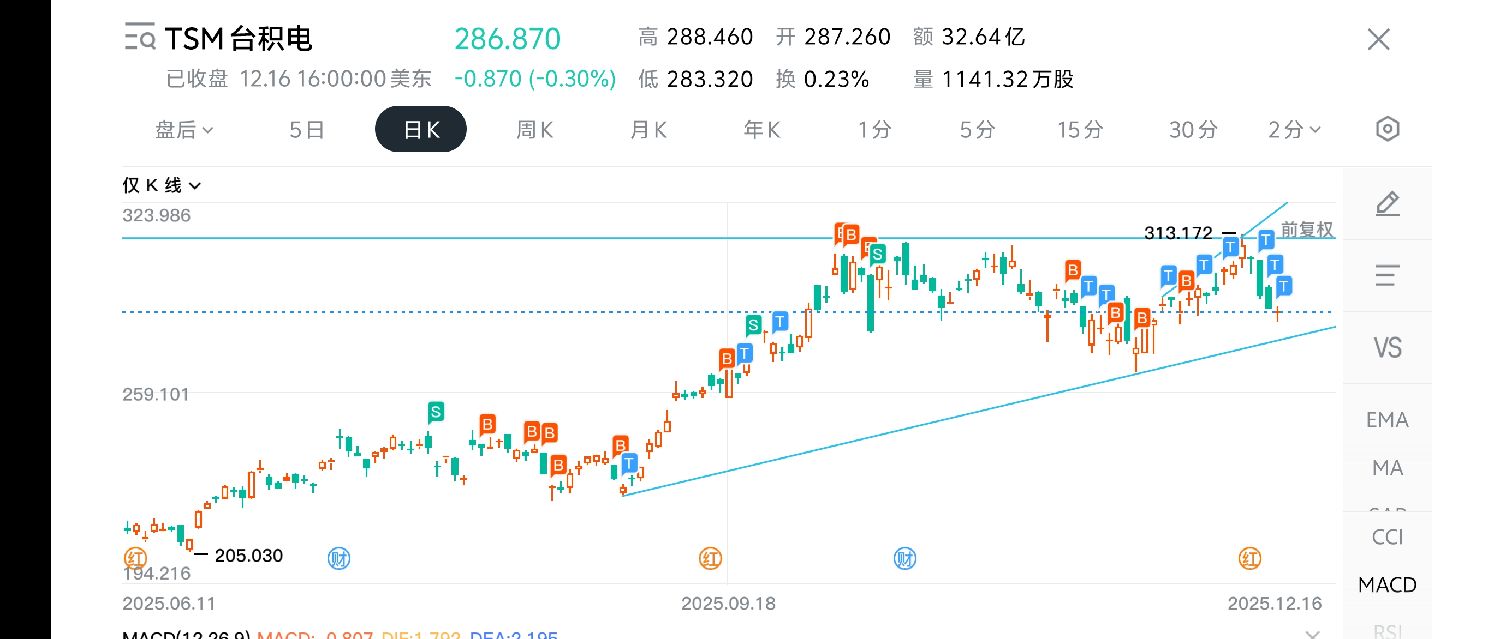Open the stock search icon beside TSM

tap(139, 39)
